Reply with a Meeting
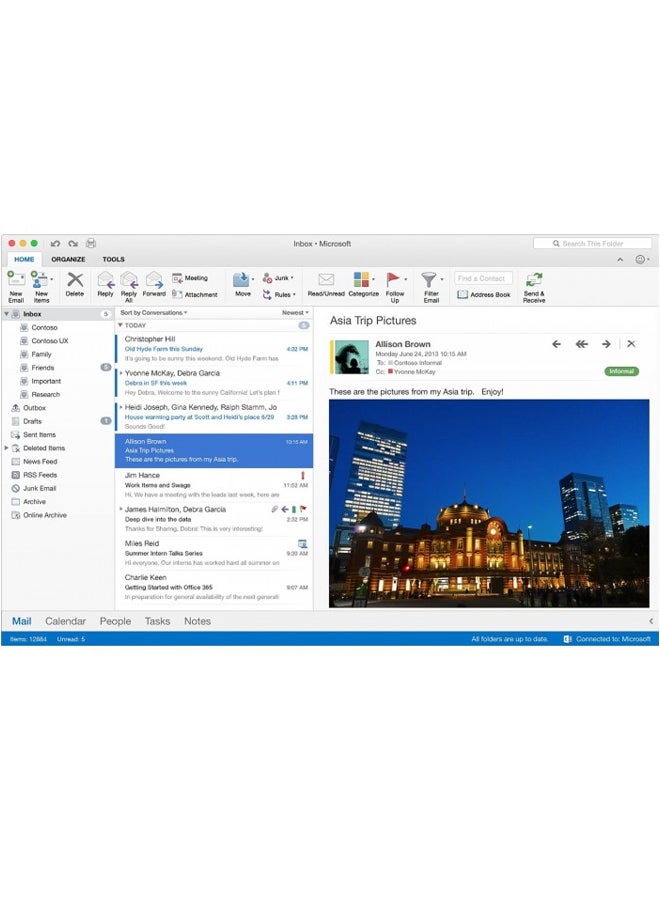Screen dimensions: 660x900 (190, 278)
